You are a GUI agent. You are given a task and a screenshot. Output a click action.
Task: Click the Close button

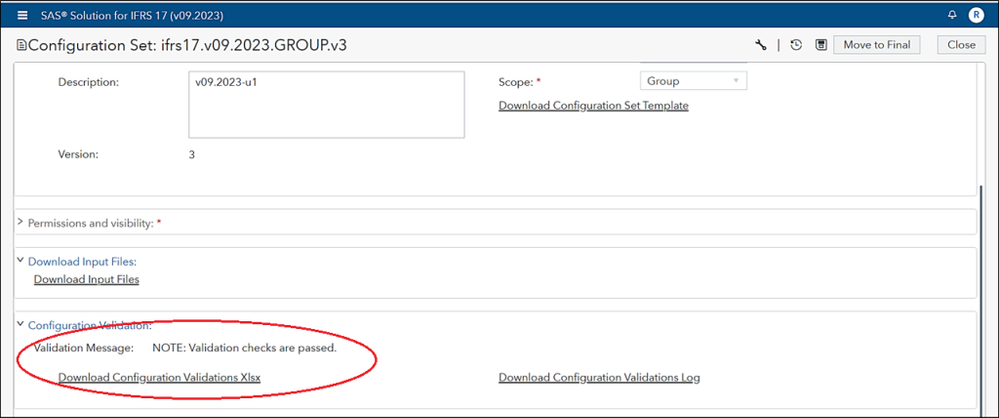(x=961, y=45)
